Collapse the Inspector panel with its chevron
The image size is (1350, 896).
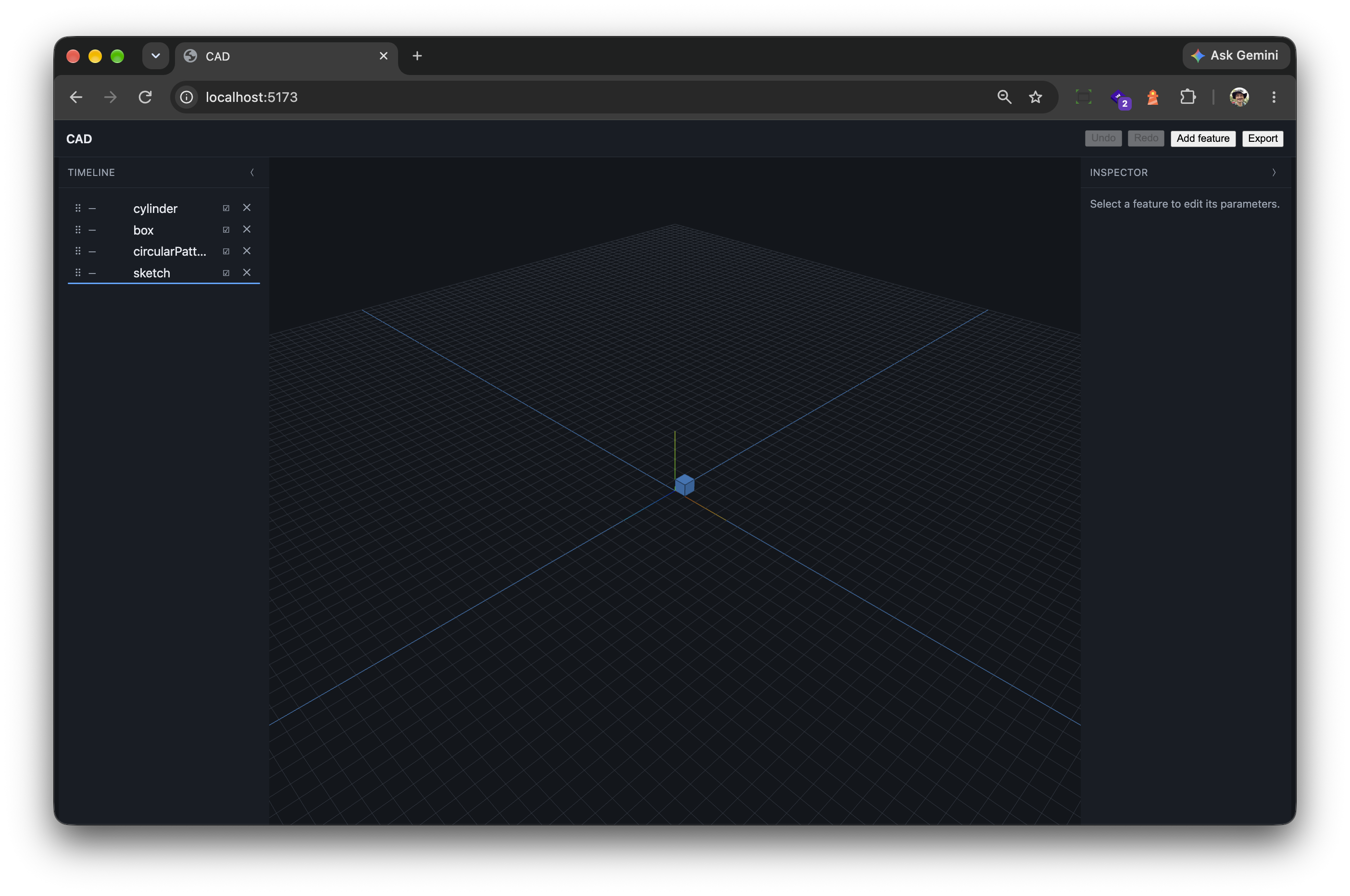pos(1274,173)
